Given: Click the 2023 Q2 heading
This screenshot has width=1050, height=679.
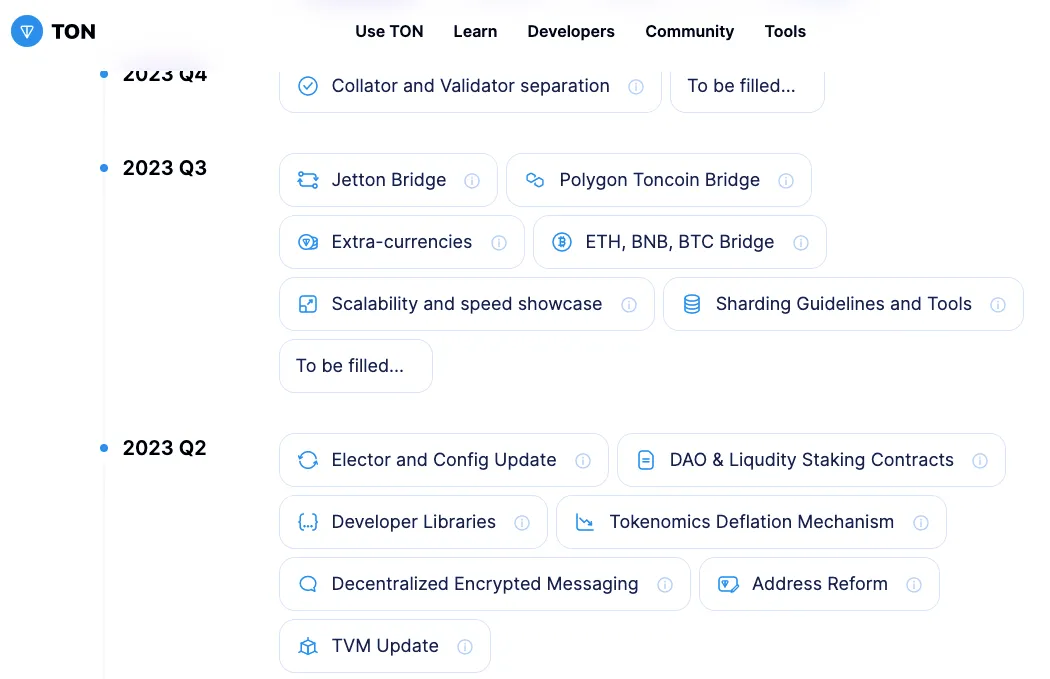Looking at the screenshot, I should tap(165, 448).
